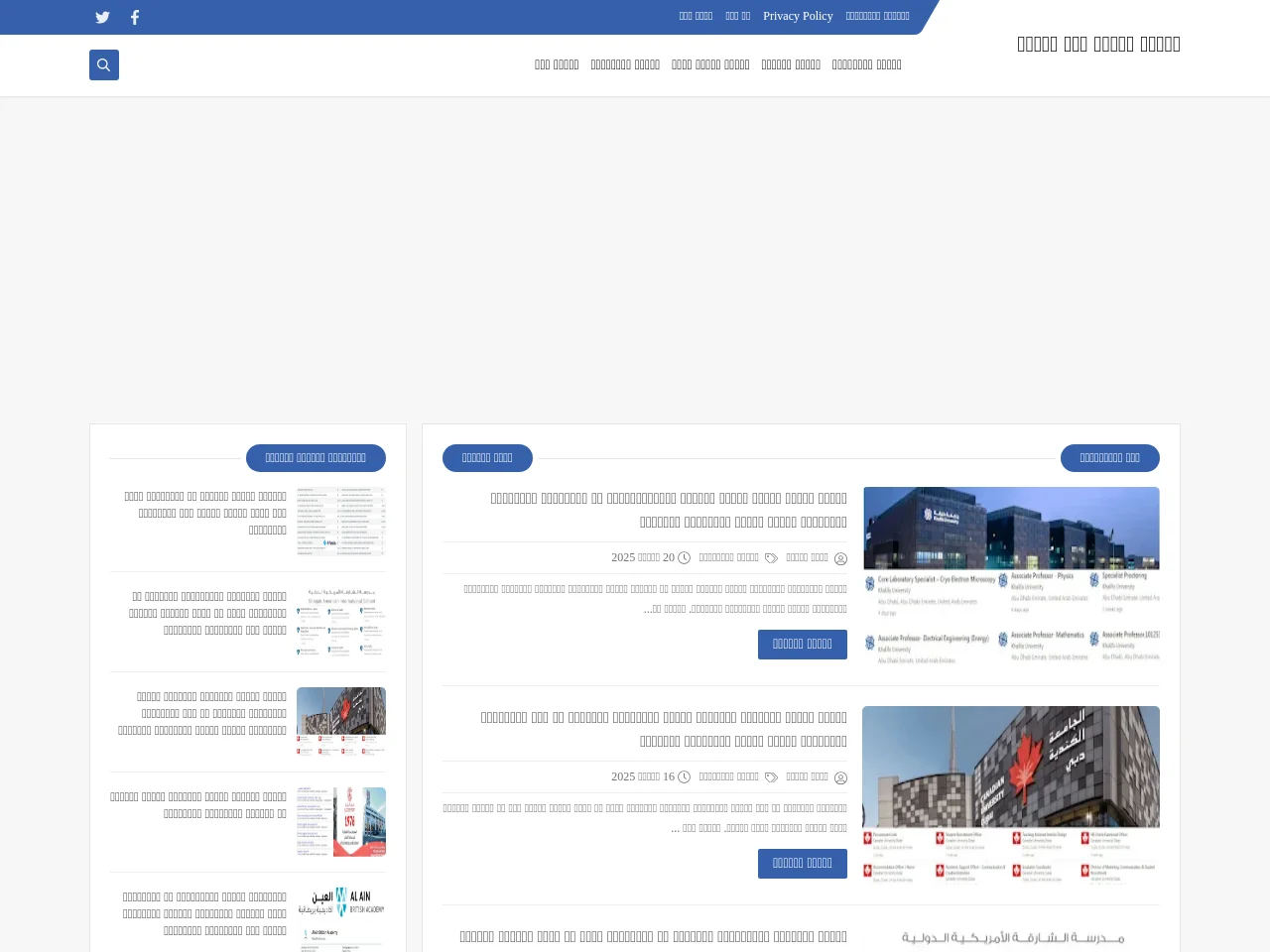
Task: Open the sidebar Sharjah American International School thumbnail
Action: point(341,622)
